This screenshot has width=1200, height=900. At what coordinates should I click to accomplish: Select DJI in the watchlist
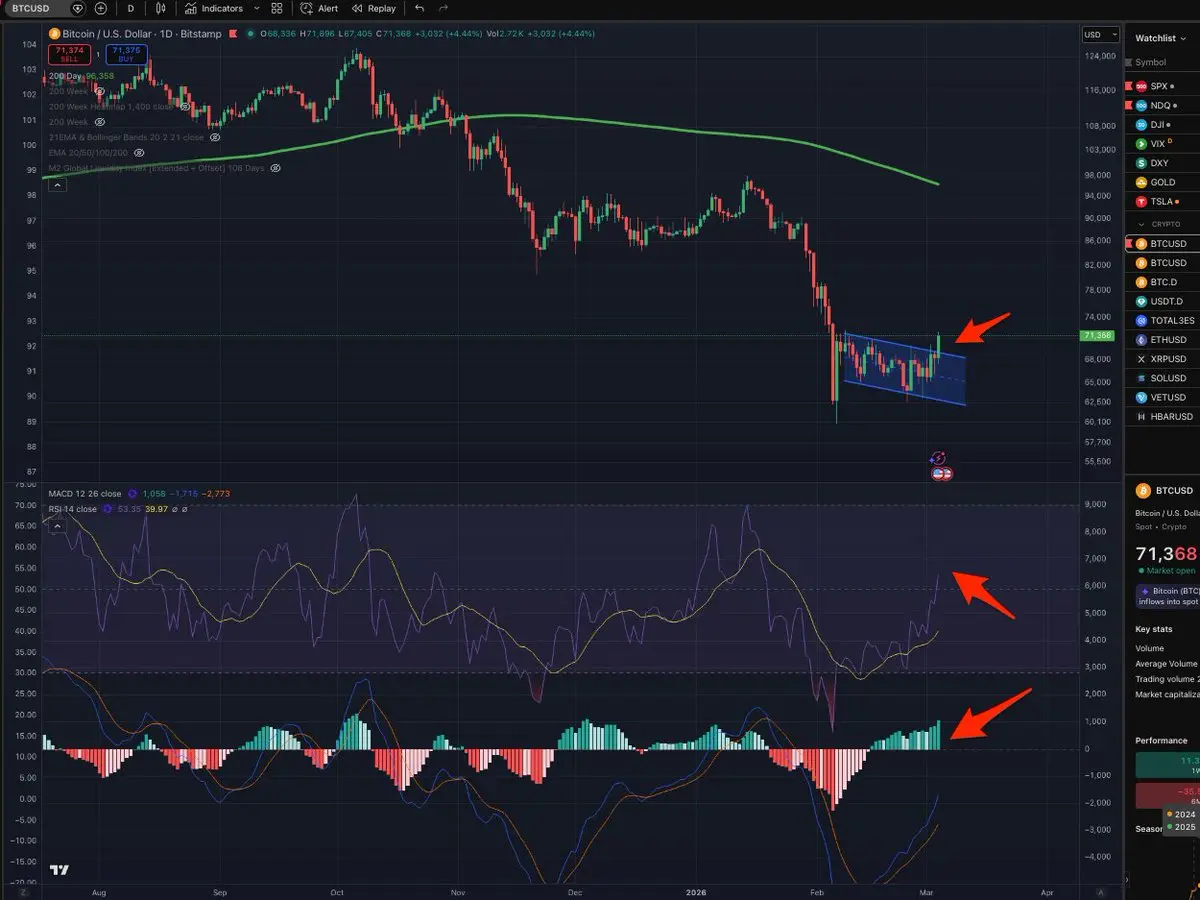click(x=1162, y=125)
